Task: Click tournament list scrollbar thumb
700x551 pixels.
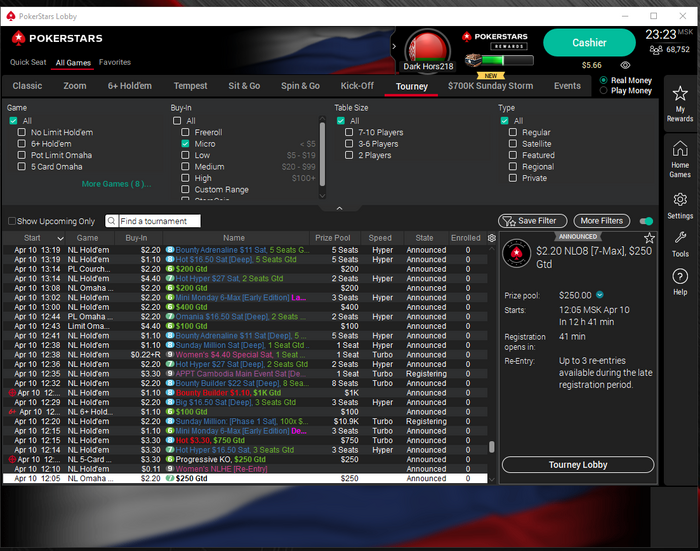Action: (x=492, y=447)
